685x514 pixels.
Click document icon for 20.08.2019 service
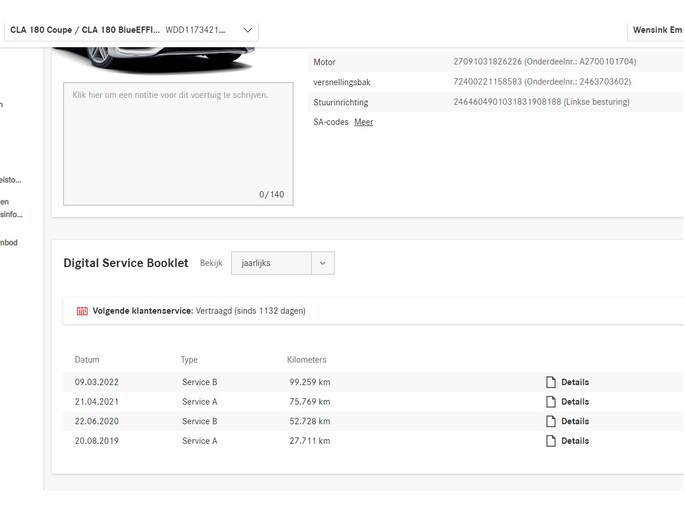pos(550,441)
